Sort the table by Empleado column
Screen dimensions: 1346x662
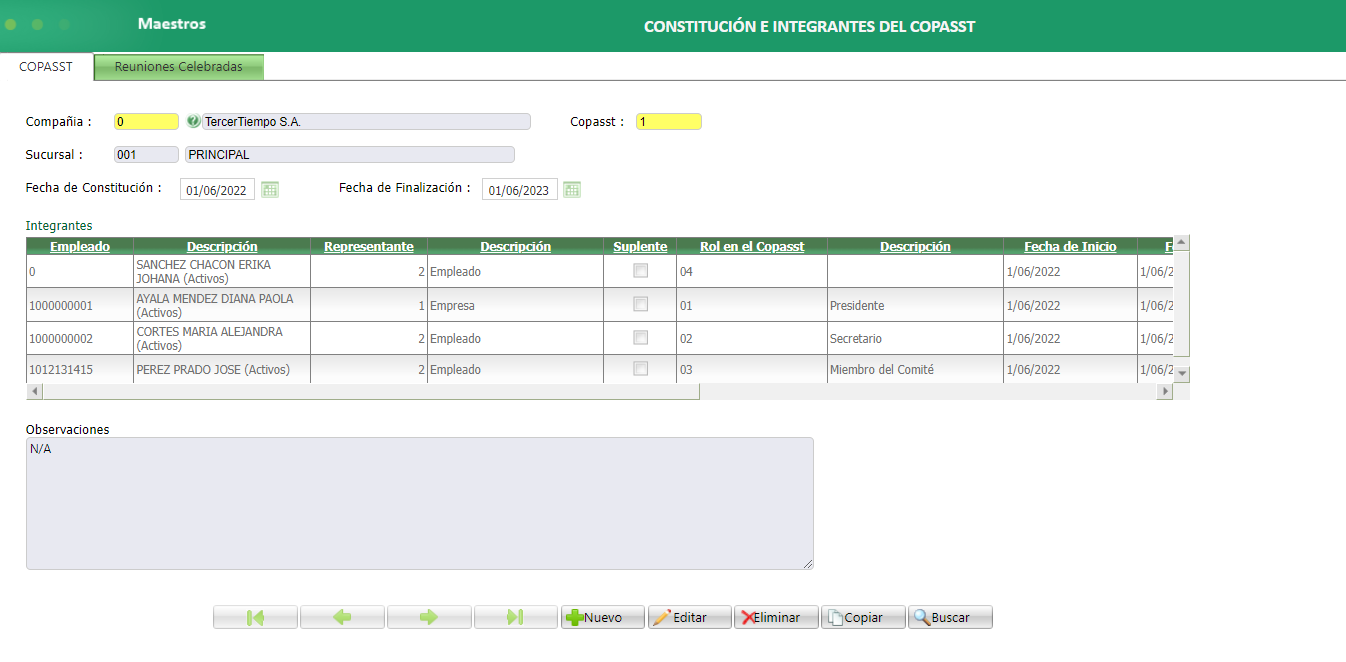79,246
